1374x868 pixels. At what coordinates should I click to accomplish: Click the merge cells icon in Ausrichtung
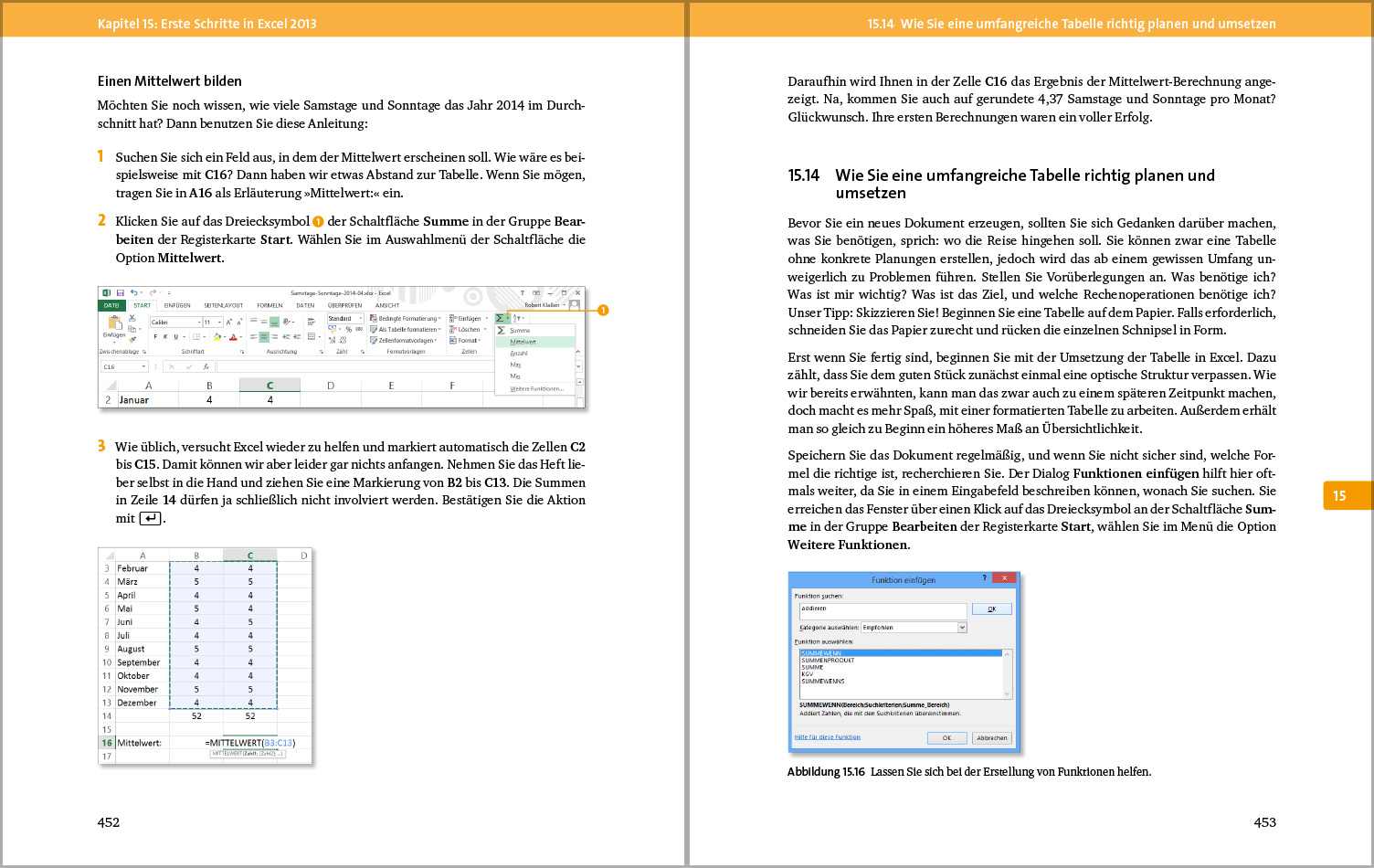[x=311, y=337]
